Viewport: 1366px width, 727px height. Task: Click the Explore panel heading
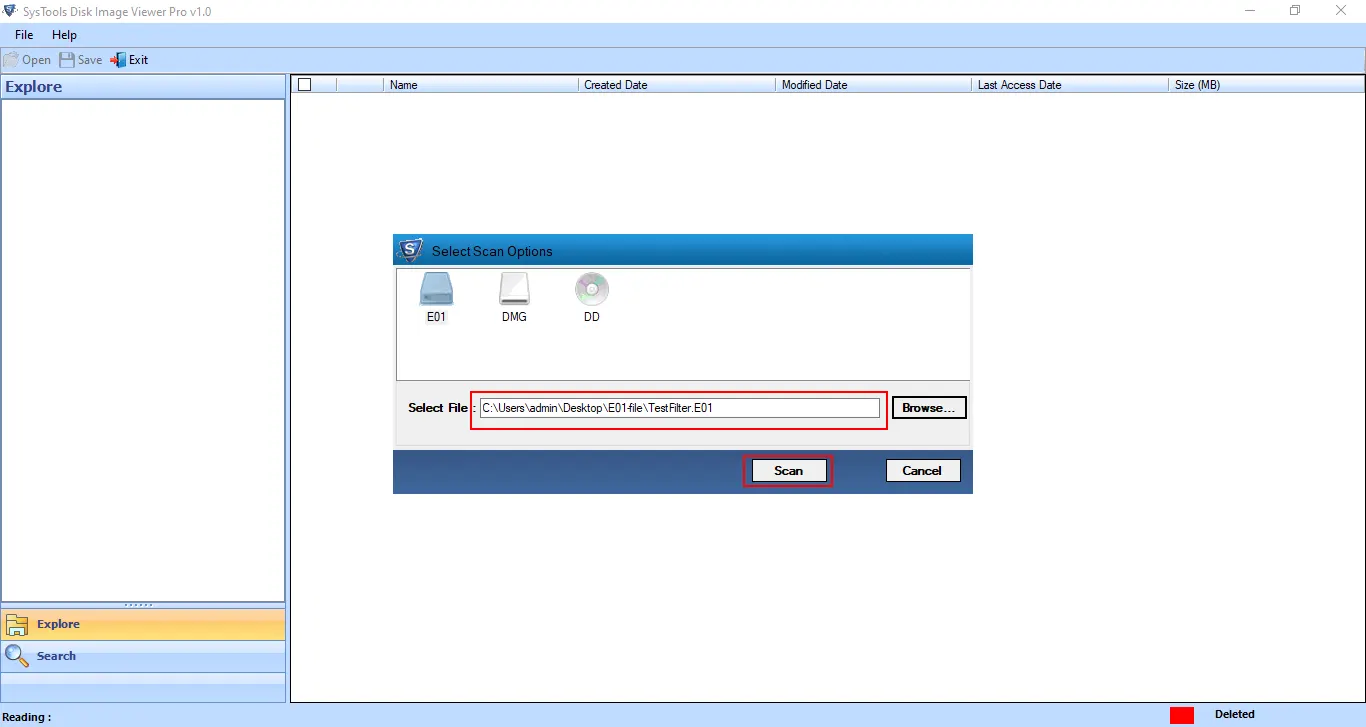point(34,87)
